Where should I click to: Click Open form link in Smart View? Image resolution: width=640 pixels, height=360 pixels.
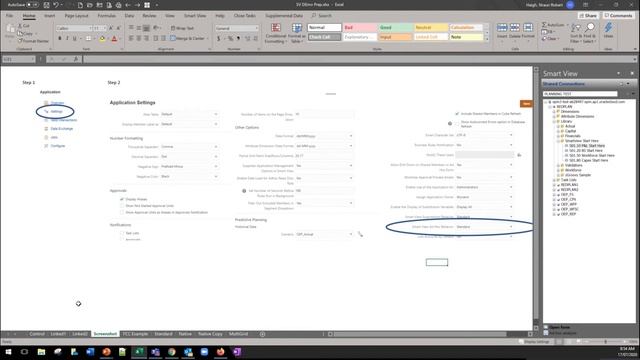click(x=559, y=327)
